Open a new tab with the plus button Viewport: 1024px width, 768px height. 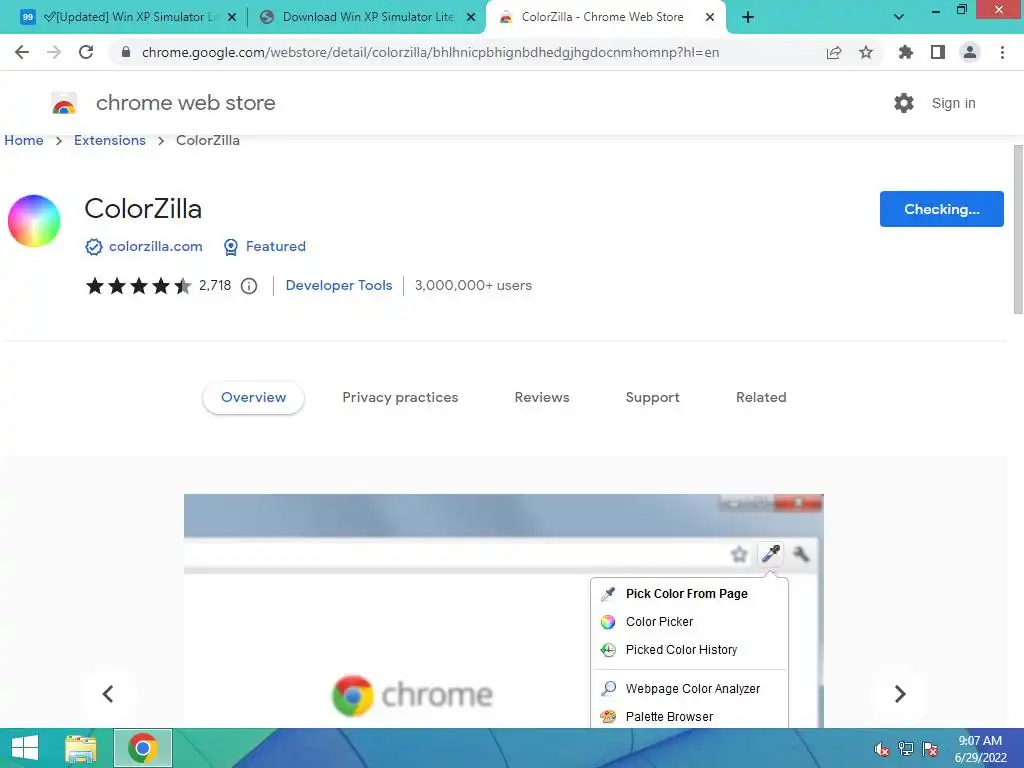[748, 17]
